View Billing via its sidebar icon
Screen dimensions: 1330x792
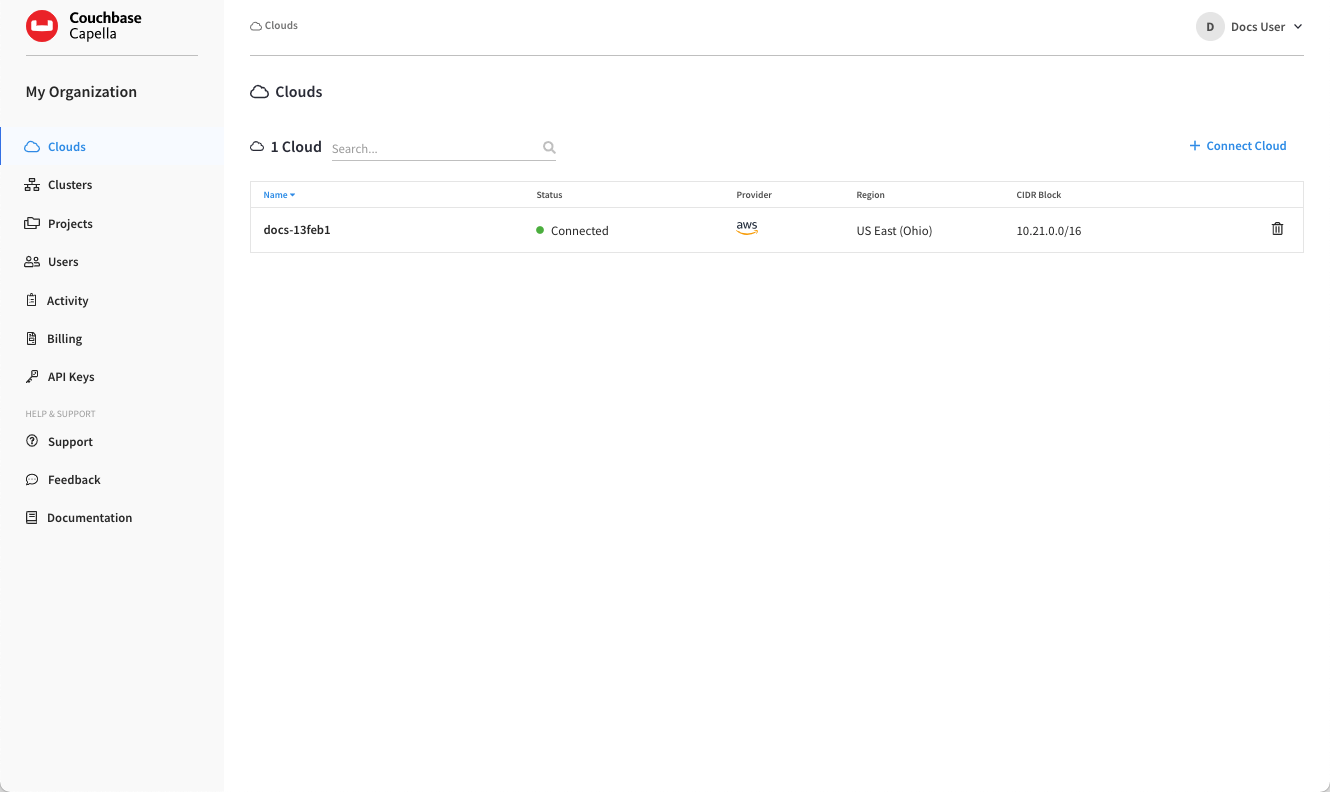[x=33, y=338]
